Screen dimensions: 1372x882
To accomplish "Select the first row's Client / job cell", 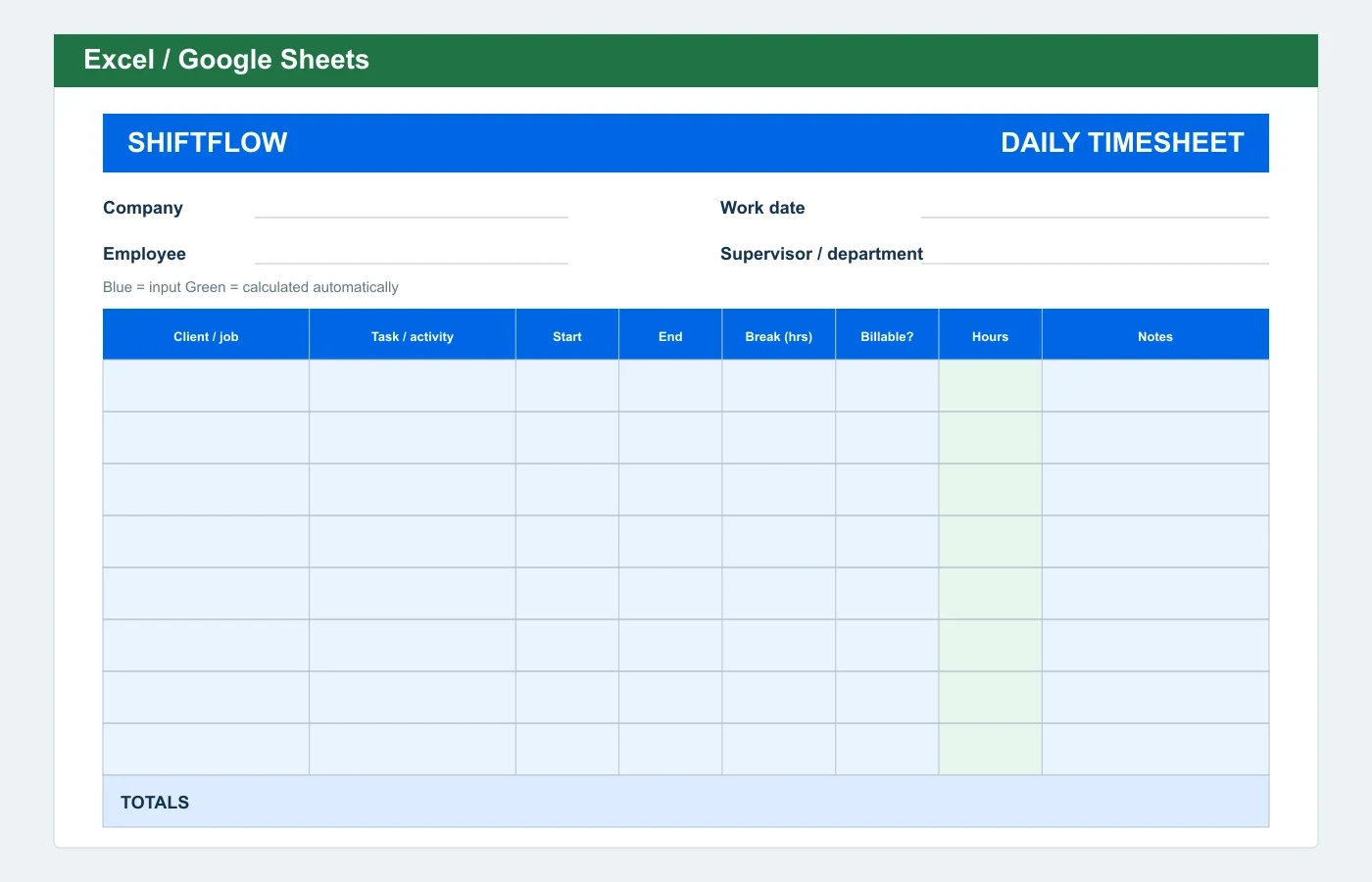I will click(206, 386).
